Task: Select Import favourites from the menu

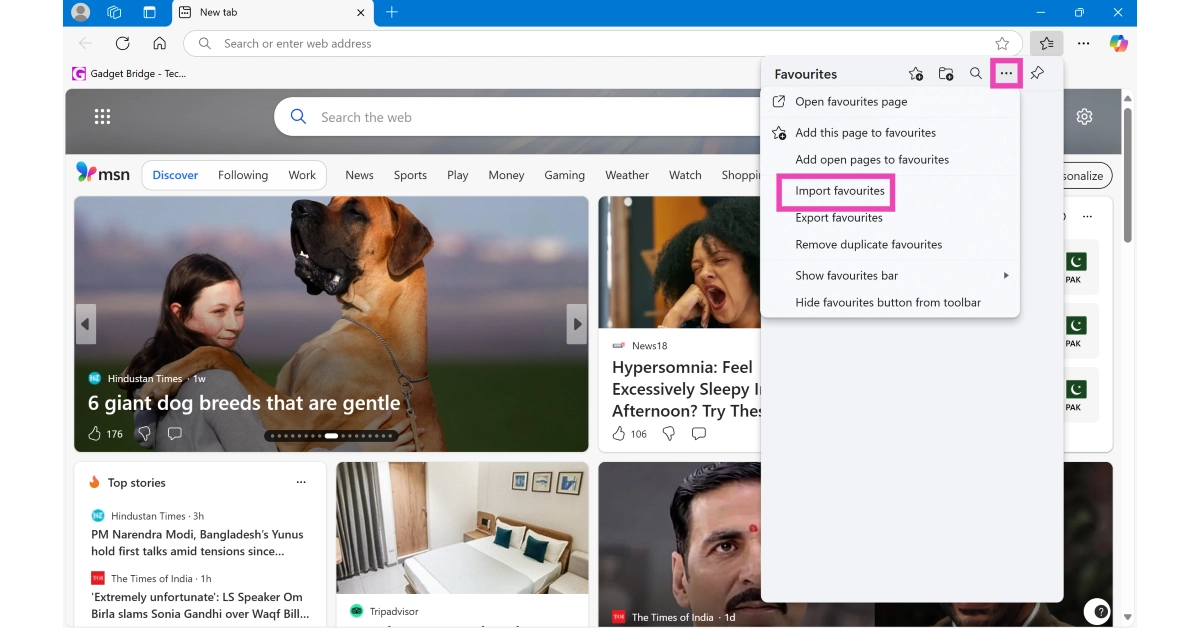Action: (x=839, y=190)
